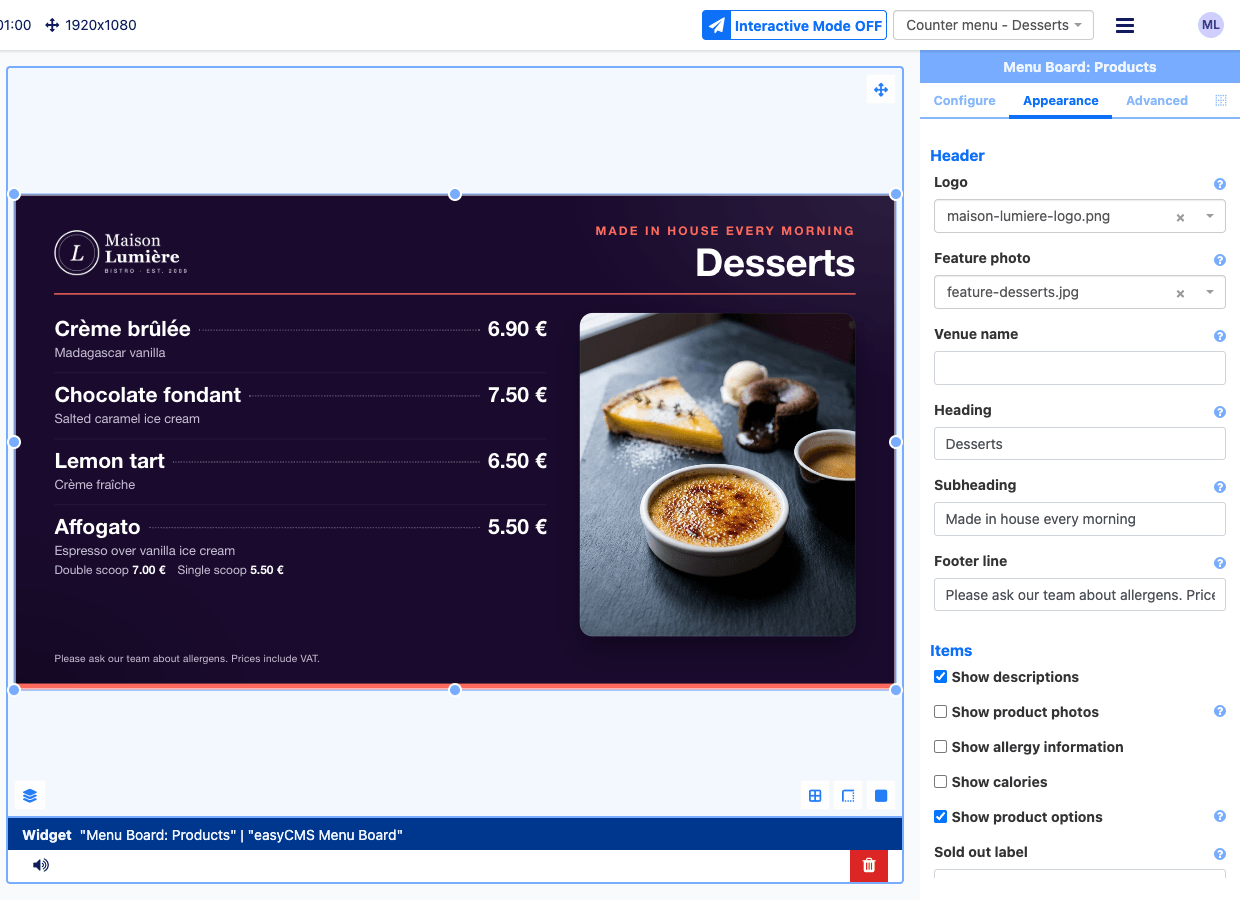Click the Interactive Mode OFF button

point(794,25)
